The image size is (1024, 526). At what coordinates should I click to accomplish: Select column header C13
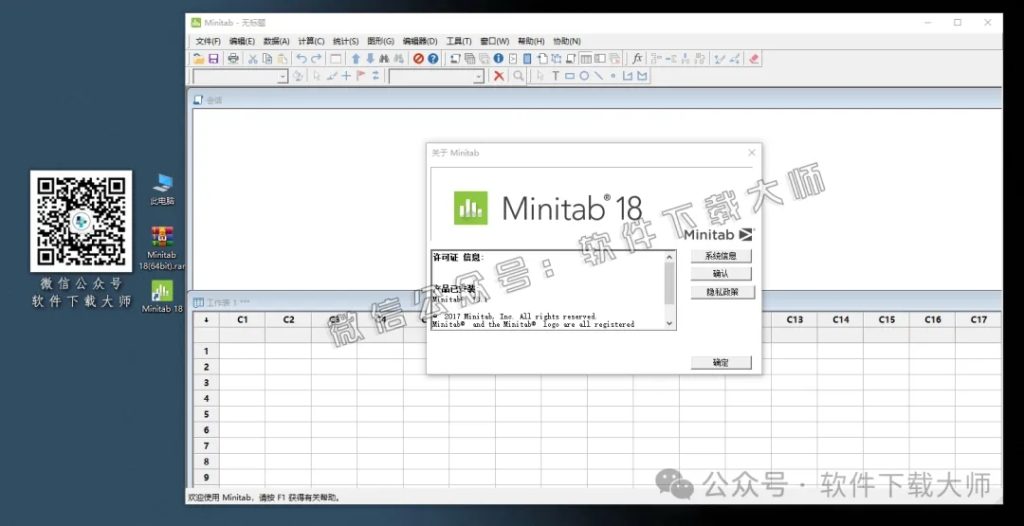coord(794,320)
